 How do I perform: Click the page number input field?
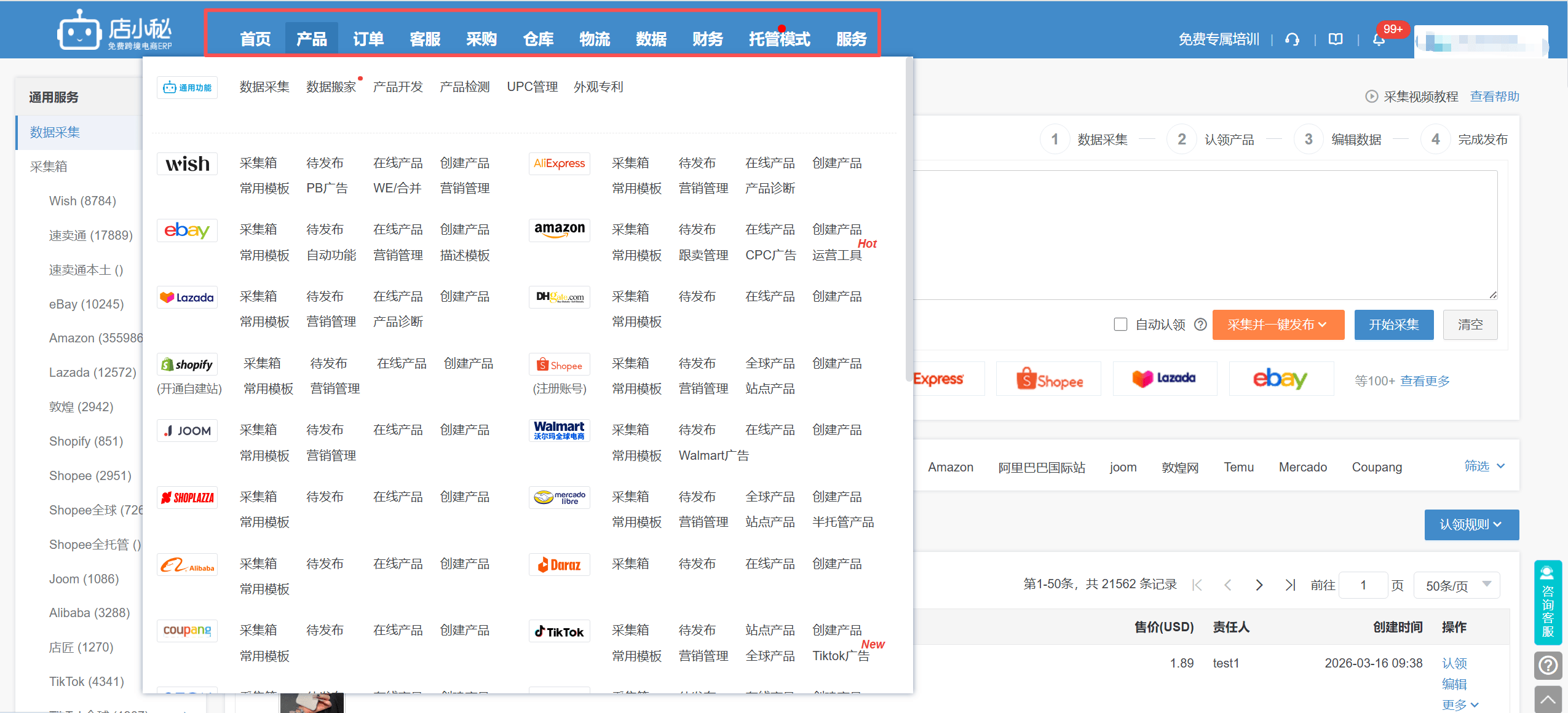[x=1363, y=585]
